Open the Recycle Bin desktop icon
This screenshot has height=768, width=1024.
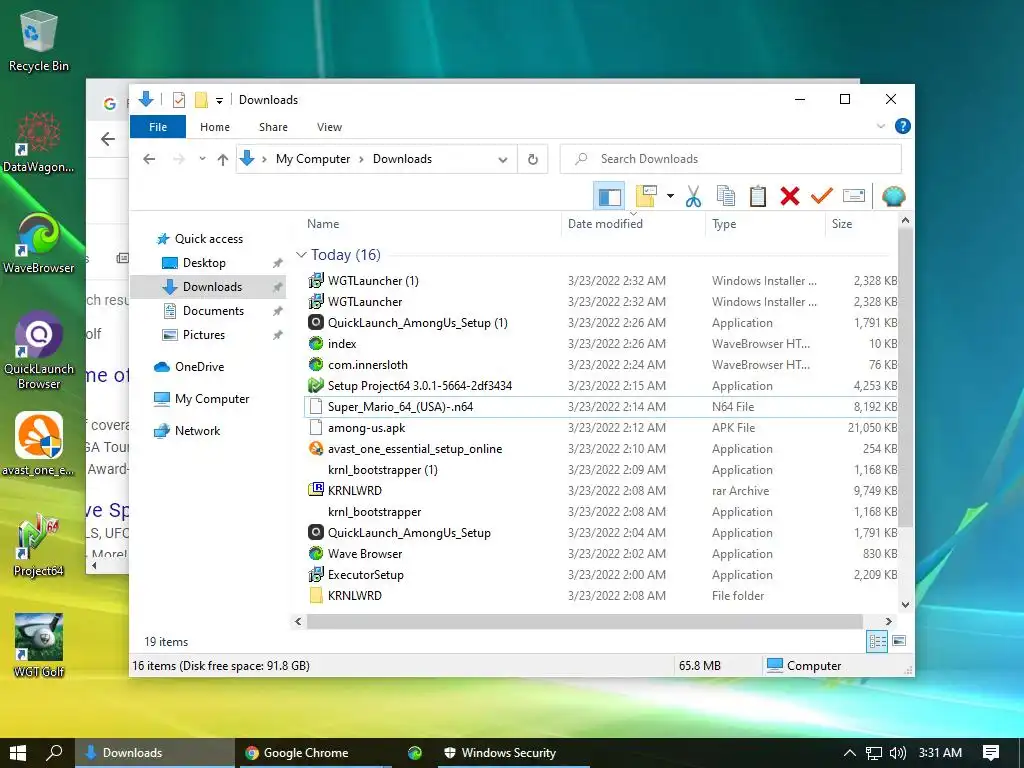(x=39, y=41)
